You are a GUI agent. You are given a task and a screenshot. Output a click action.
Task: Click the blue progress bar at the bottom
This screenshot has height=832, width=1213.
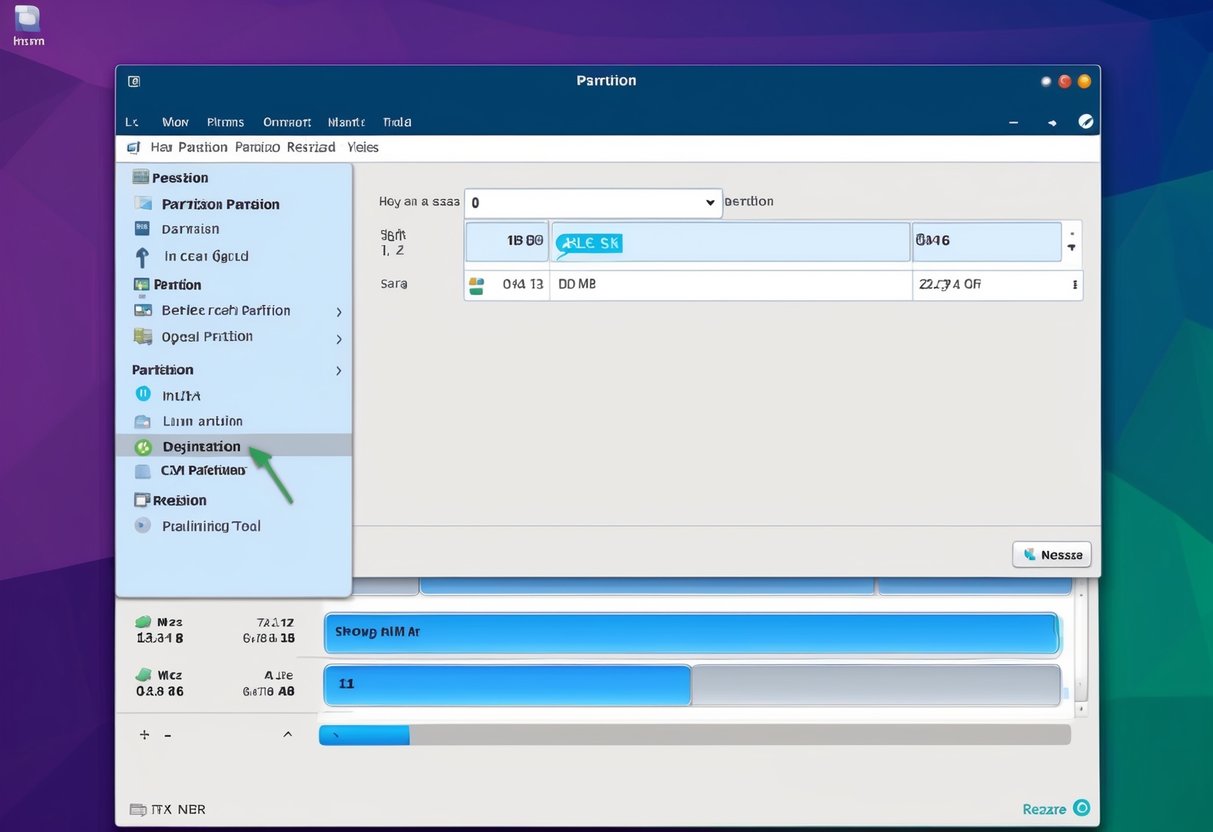pyautogui.click(x=363, y=734)
